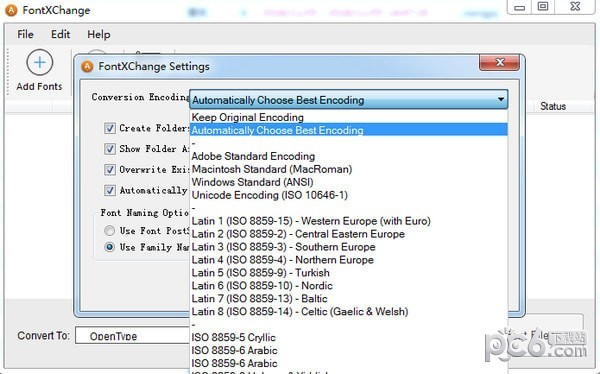Click the Status column header
Viewport: 600px width, 374px height.
click(x=553, y=106)
